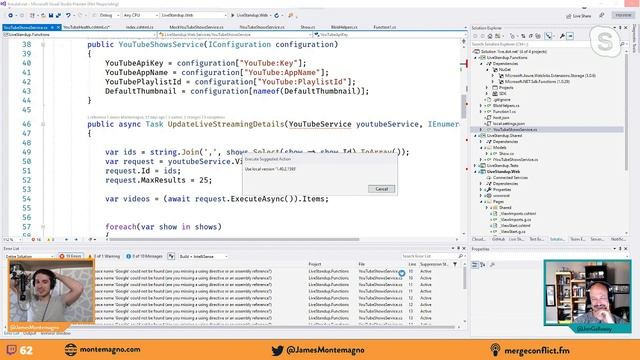Collapse the UpdateLiveStreamingDetails method at line 46
The width and height of the screenshot is (640, 360).
coord(43,124)
